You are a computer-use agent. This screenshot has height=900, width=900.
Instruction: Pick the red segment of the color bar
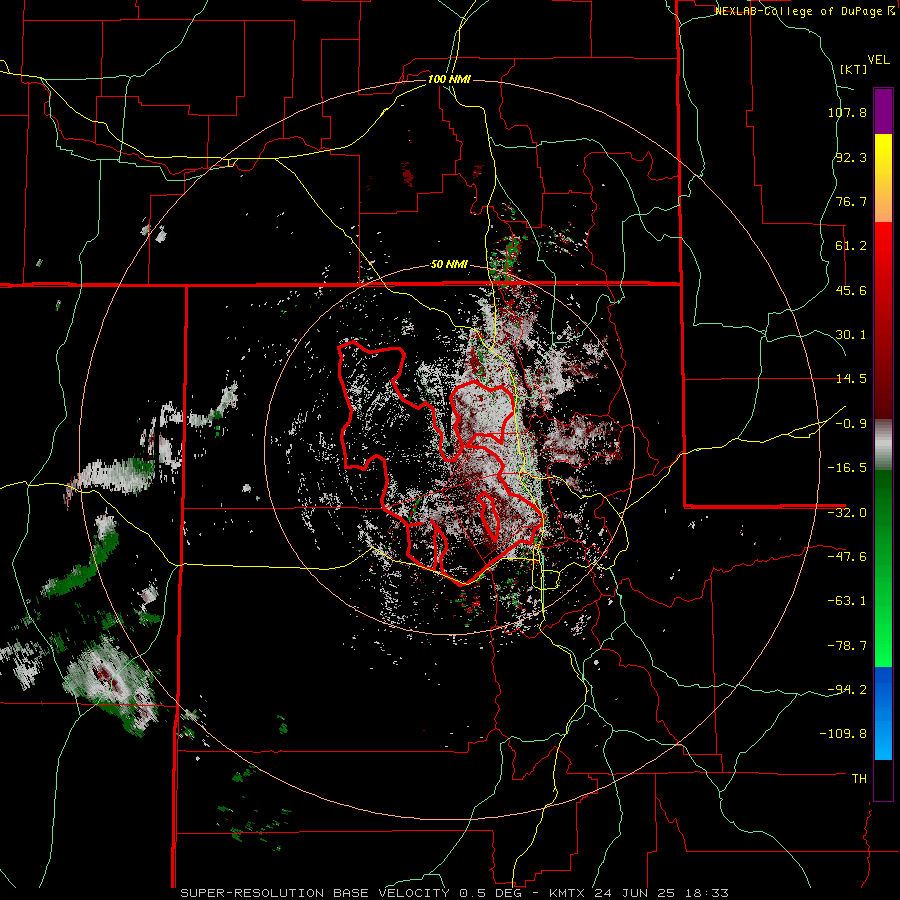coord(883,320)
